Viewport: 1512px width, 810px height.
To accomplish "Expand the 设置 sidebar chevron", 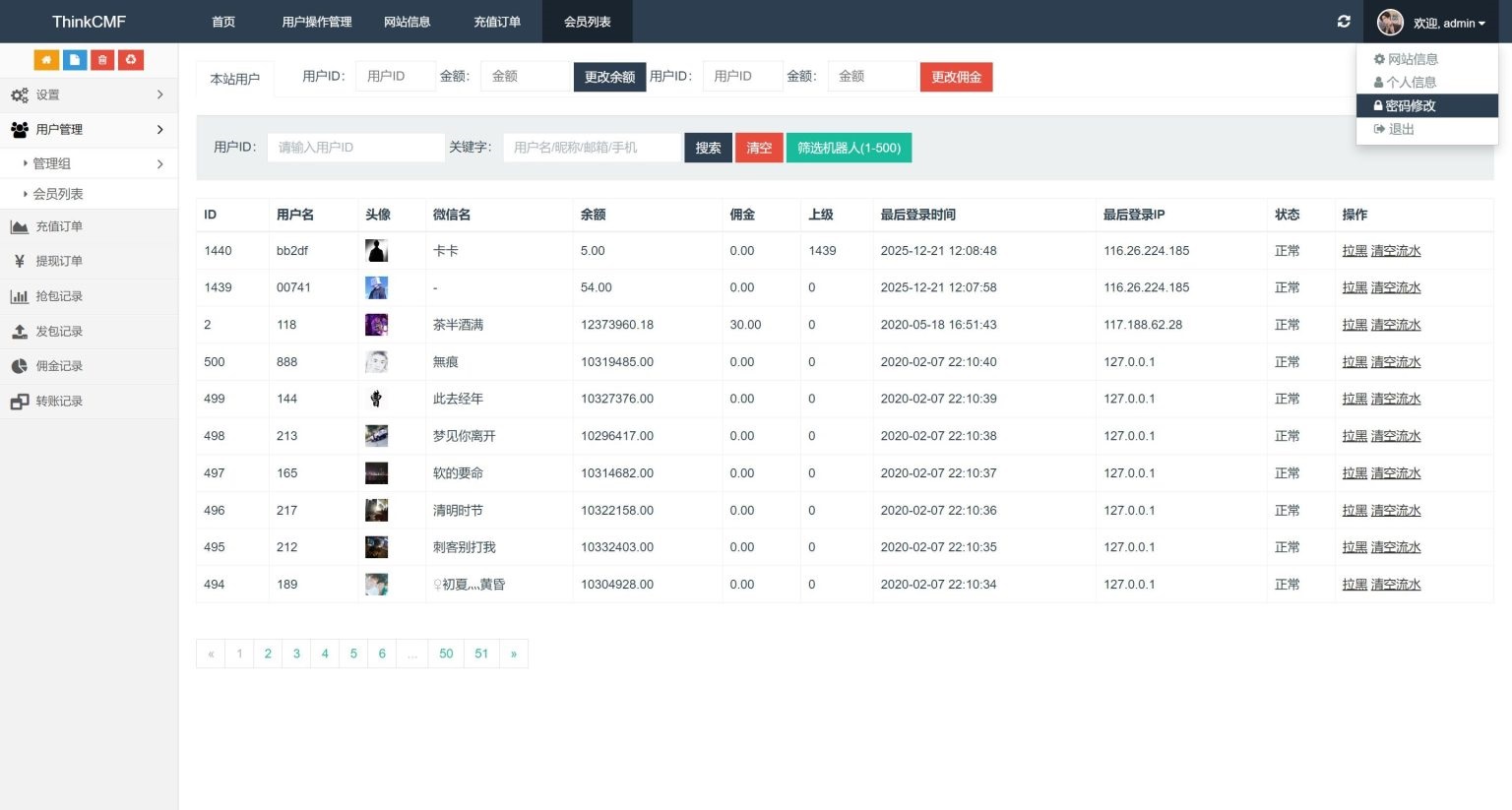I will pos(160,94).
